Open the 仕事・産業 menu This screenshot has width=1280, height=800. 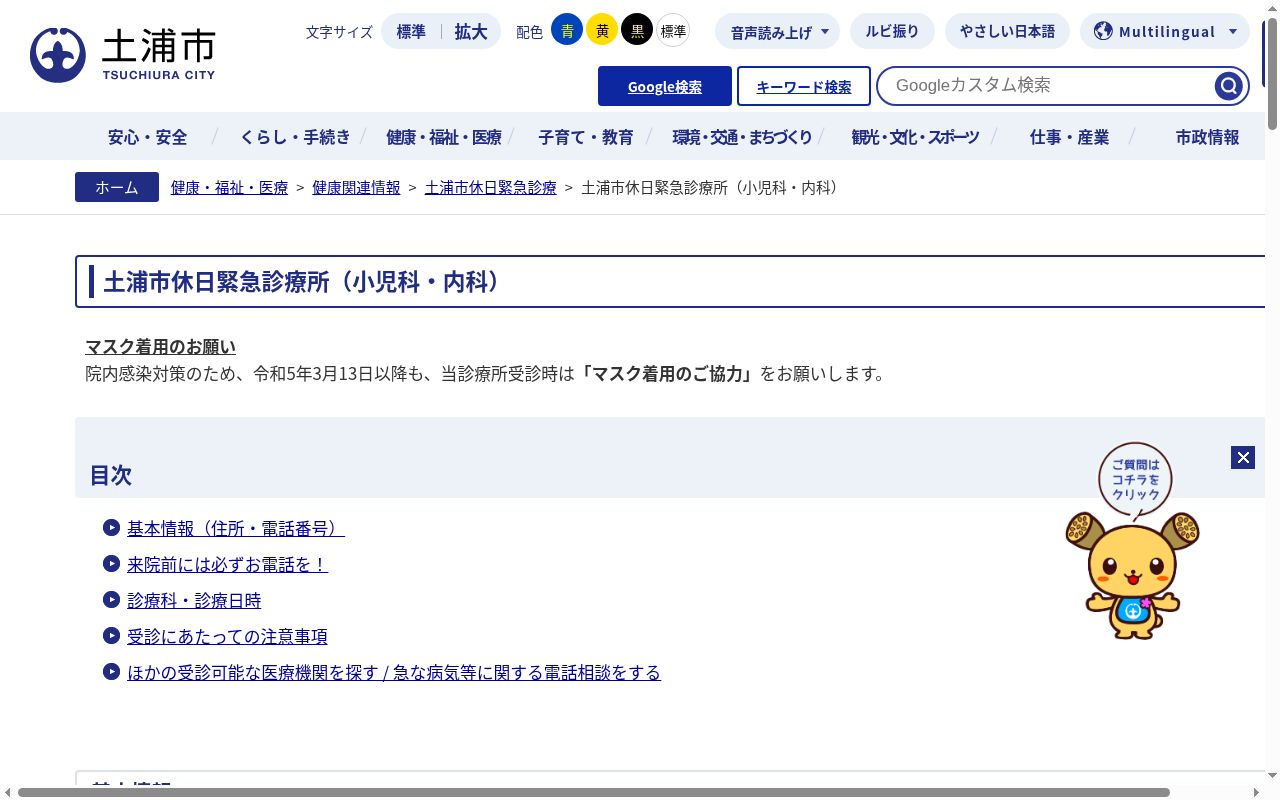(x=1070, y=137)
